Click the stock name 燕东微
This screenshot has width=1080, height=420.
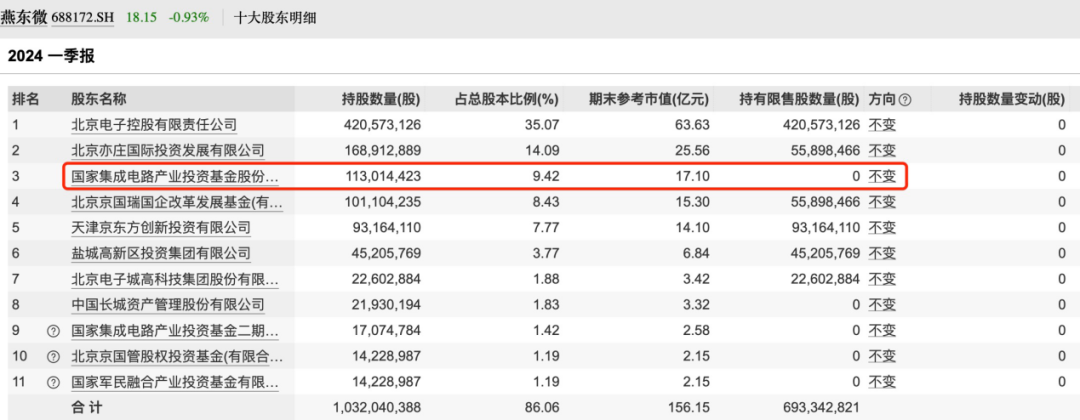coord(23,17)
